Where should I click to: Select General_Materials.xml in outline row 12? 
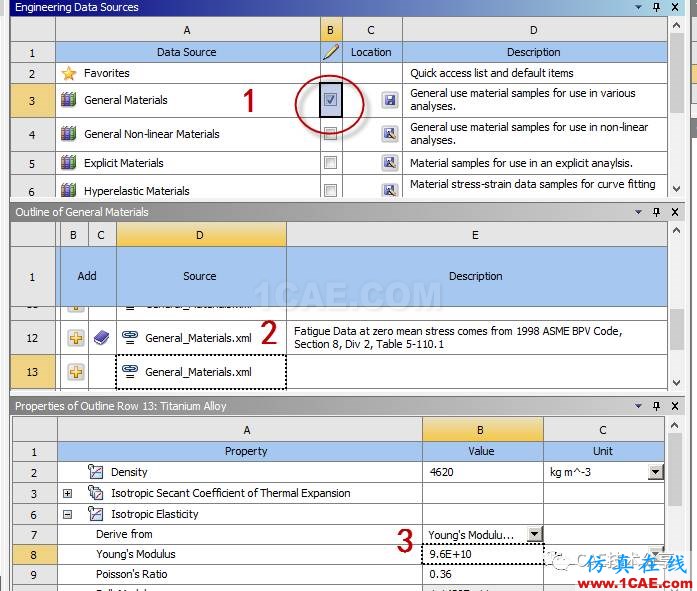point(198,338)
